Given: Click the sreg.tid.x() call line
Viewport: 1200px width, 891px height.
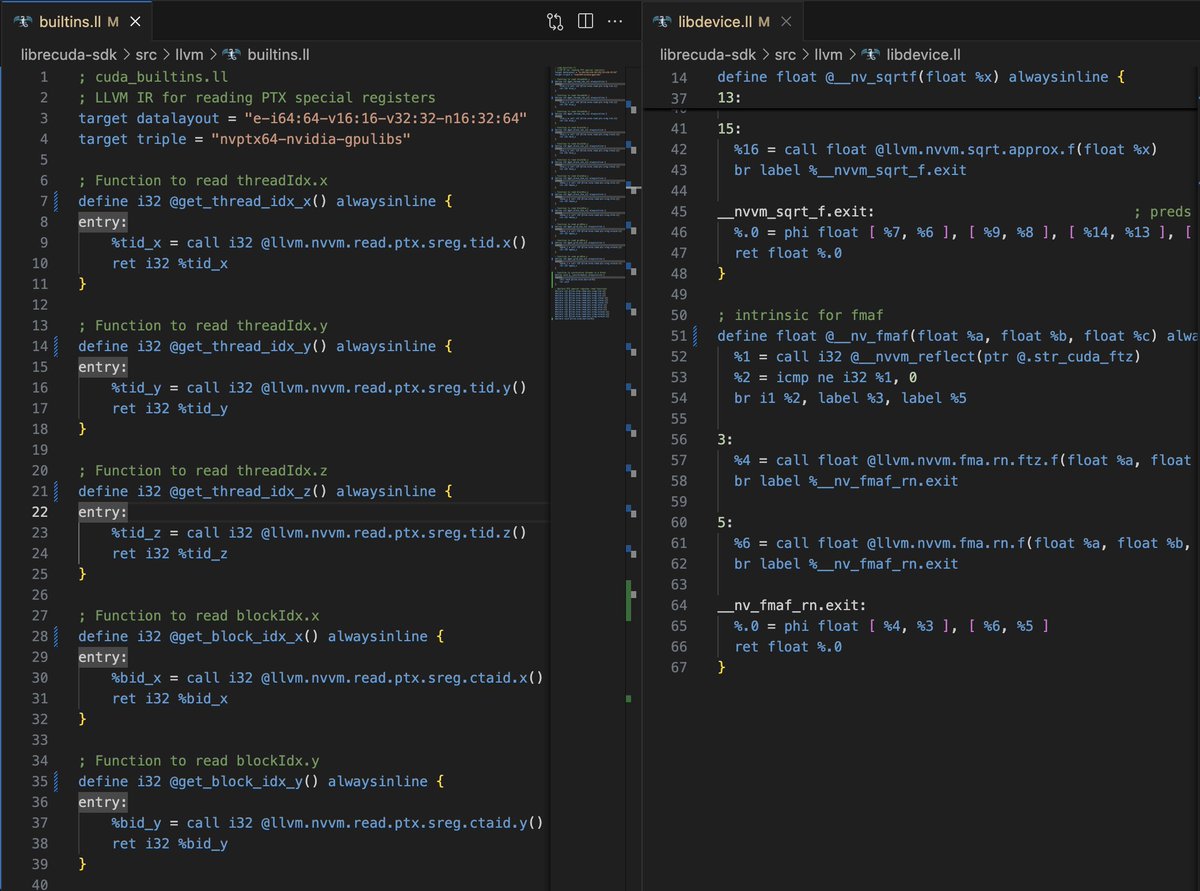Looking at the screenshot, I should (319, 243).
